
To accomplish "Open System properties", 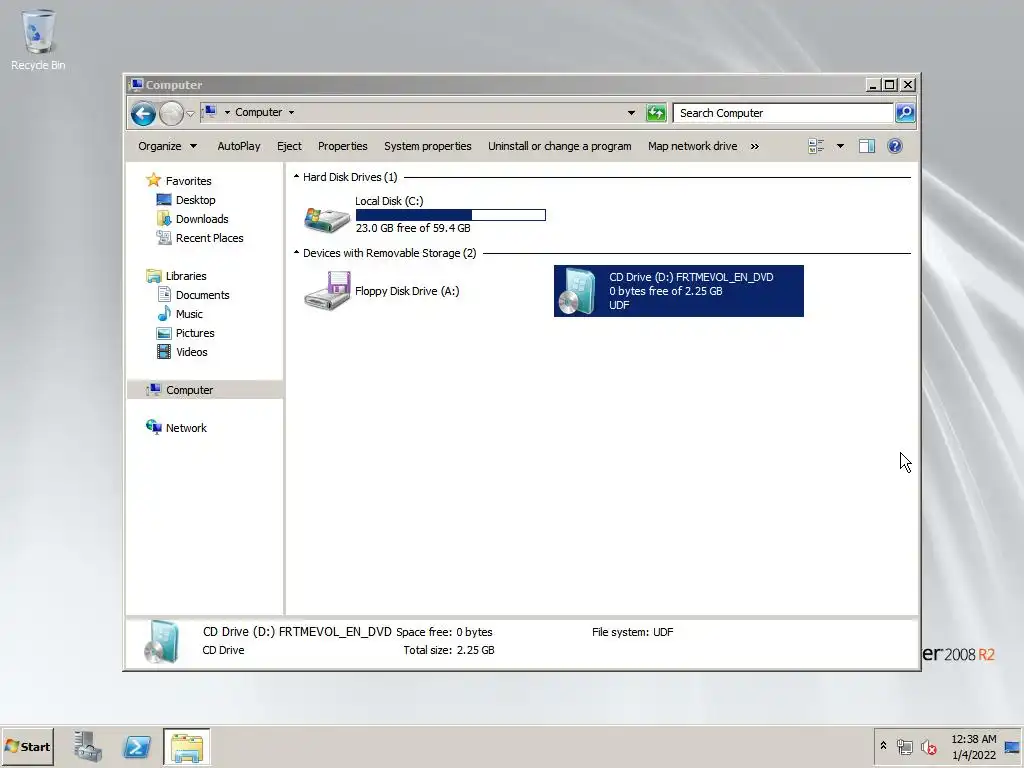I will point(428,146).
